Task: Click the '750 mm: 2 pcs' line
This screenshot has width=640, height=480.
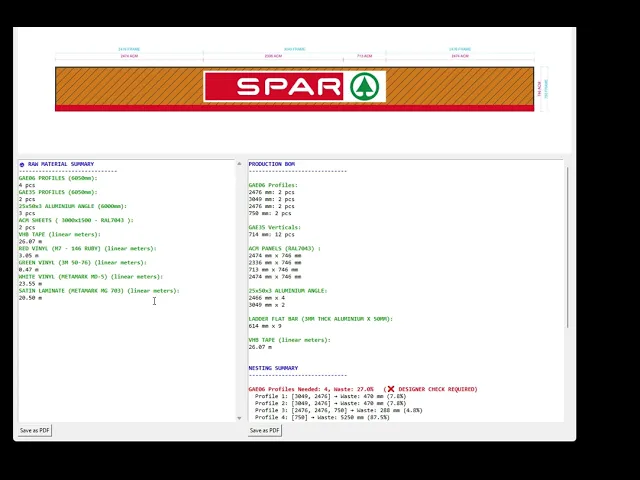Action: [270, 213]
